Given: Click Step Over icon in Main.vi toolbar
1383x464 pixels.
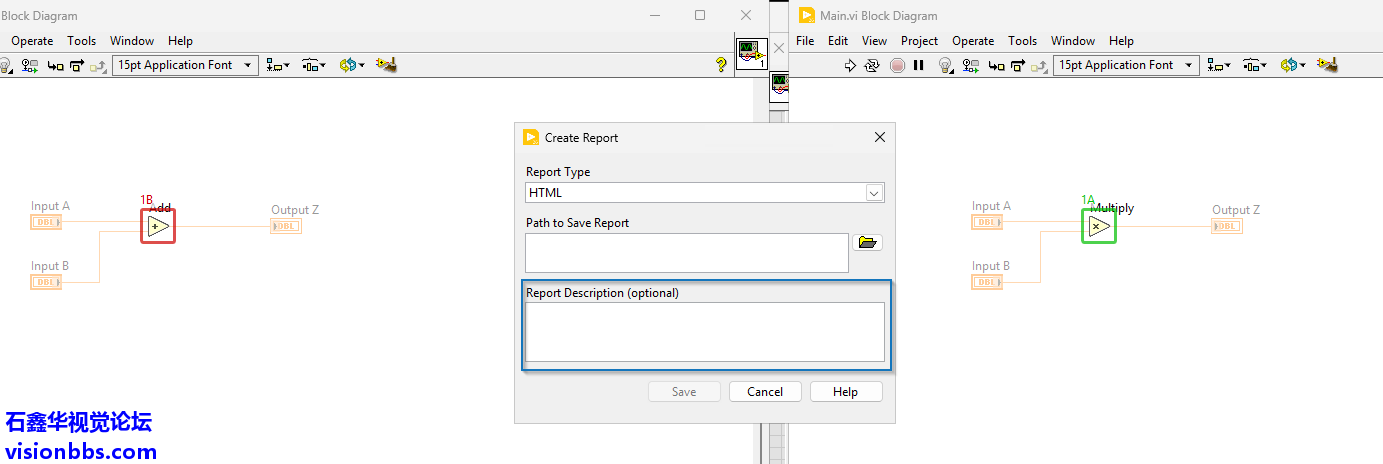Looking at the screenshot, I should 1018,65.
